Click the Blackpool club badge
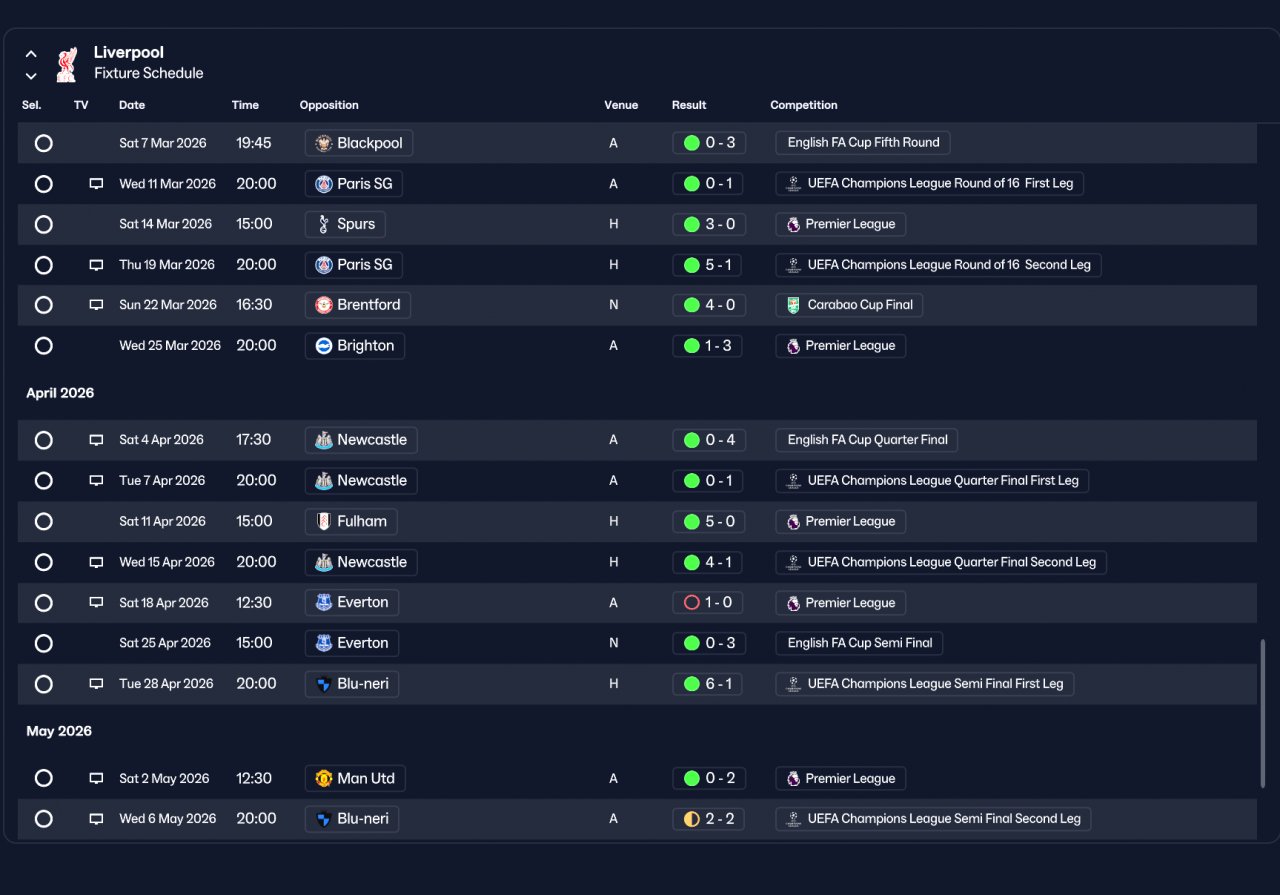Viewport: 1280px width, 895px height. [x=323, y=143]
